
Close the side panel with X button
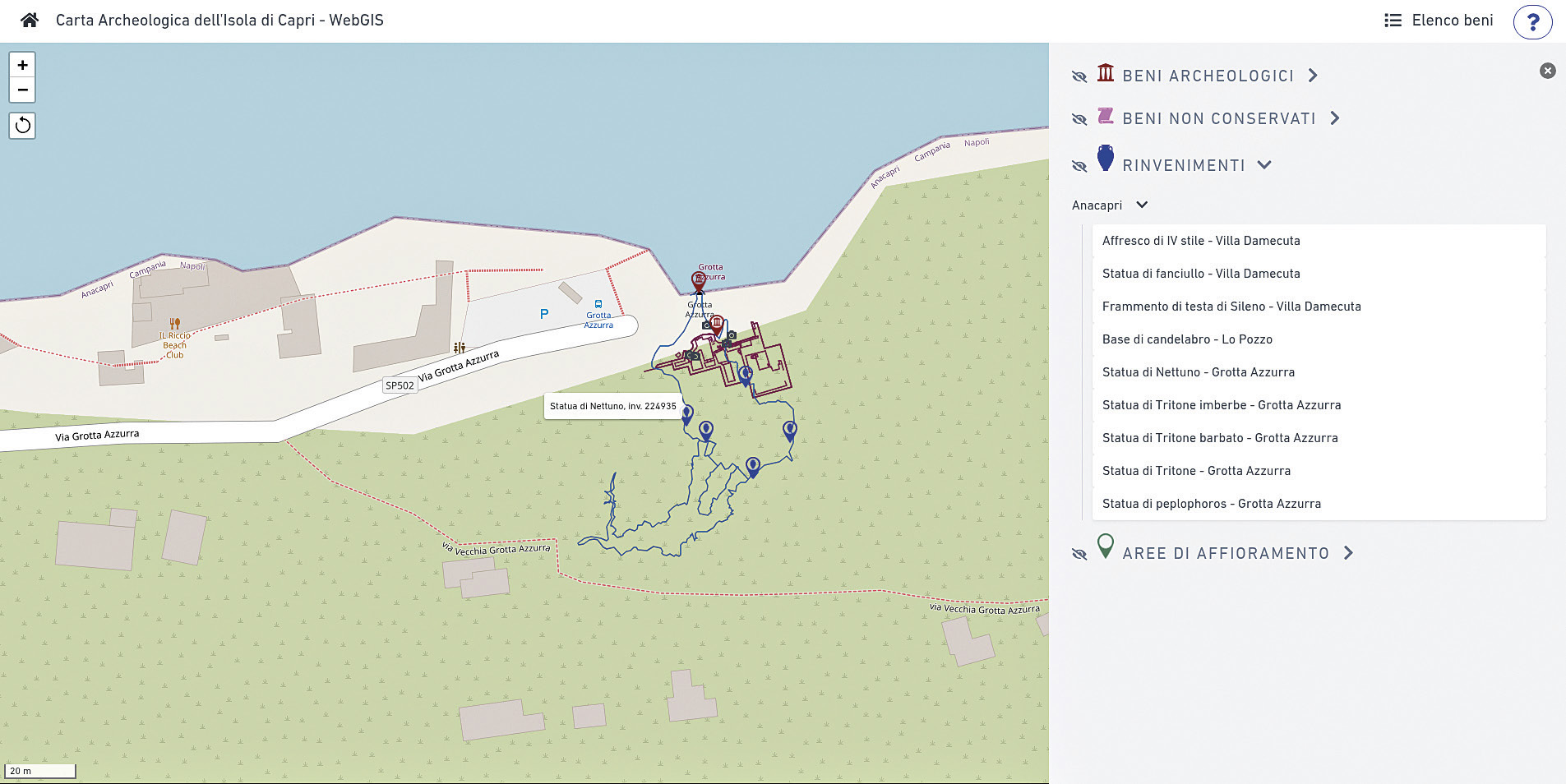click(x=1547, y=71)
